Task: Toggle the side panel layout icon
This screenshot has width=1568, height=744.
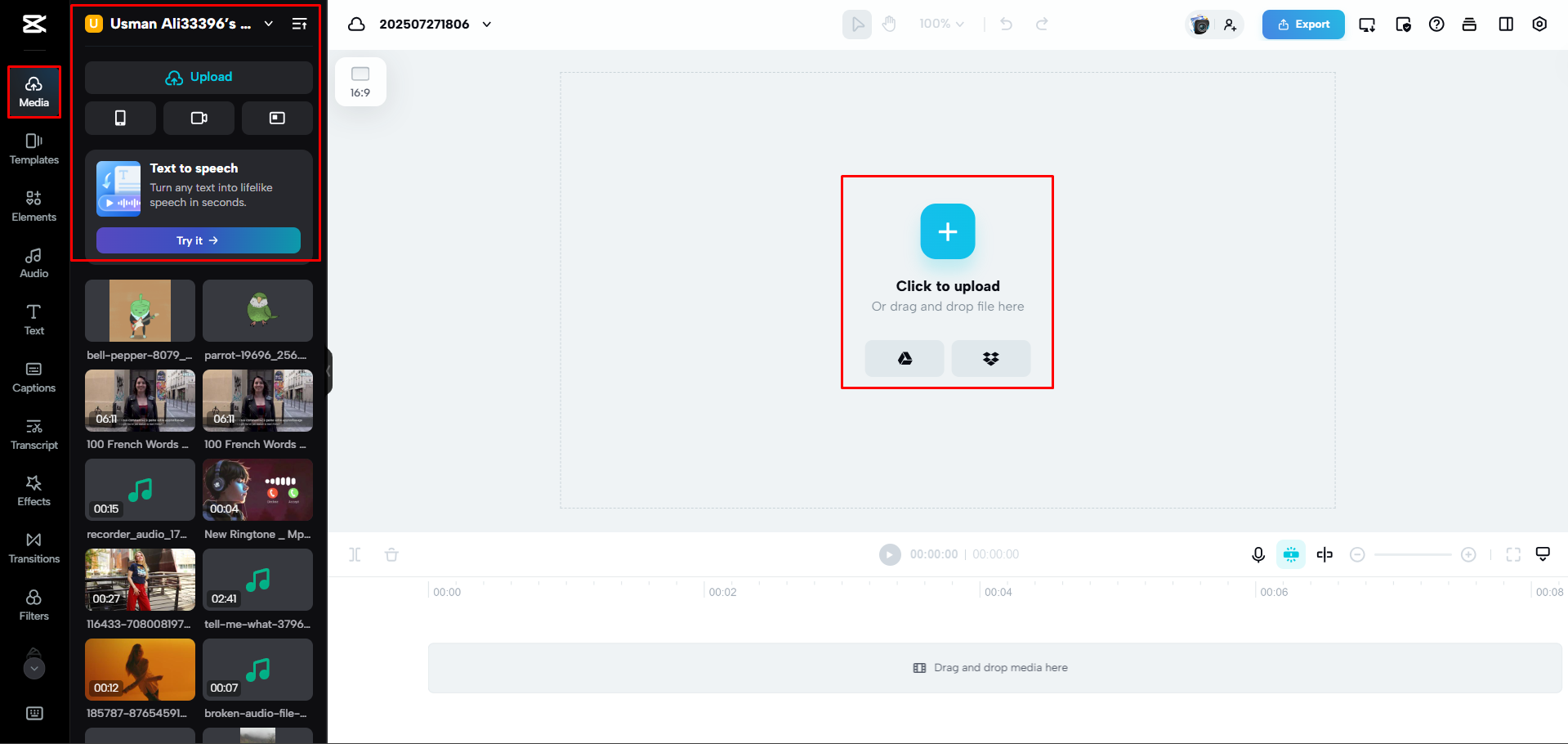Action: click(x=1506, y=25)
